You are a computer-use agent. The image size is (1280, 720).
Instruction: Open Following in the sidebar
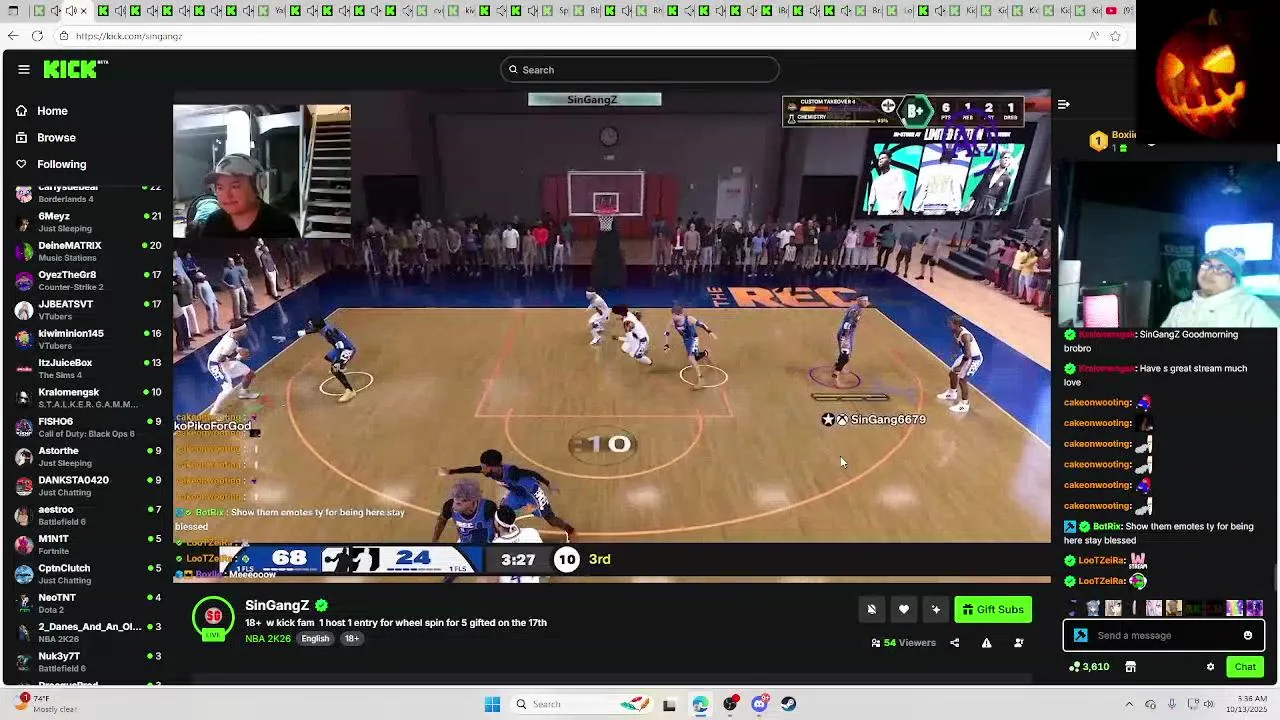tap(62, 164)
